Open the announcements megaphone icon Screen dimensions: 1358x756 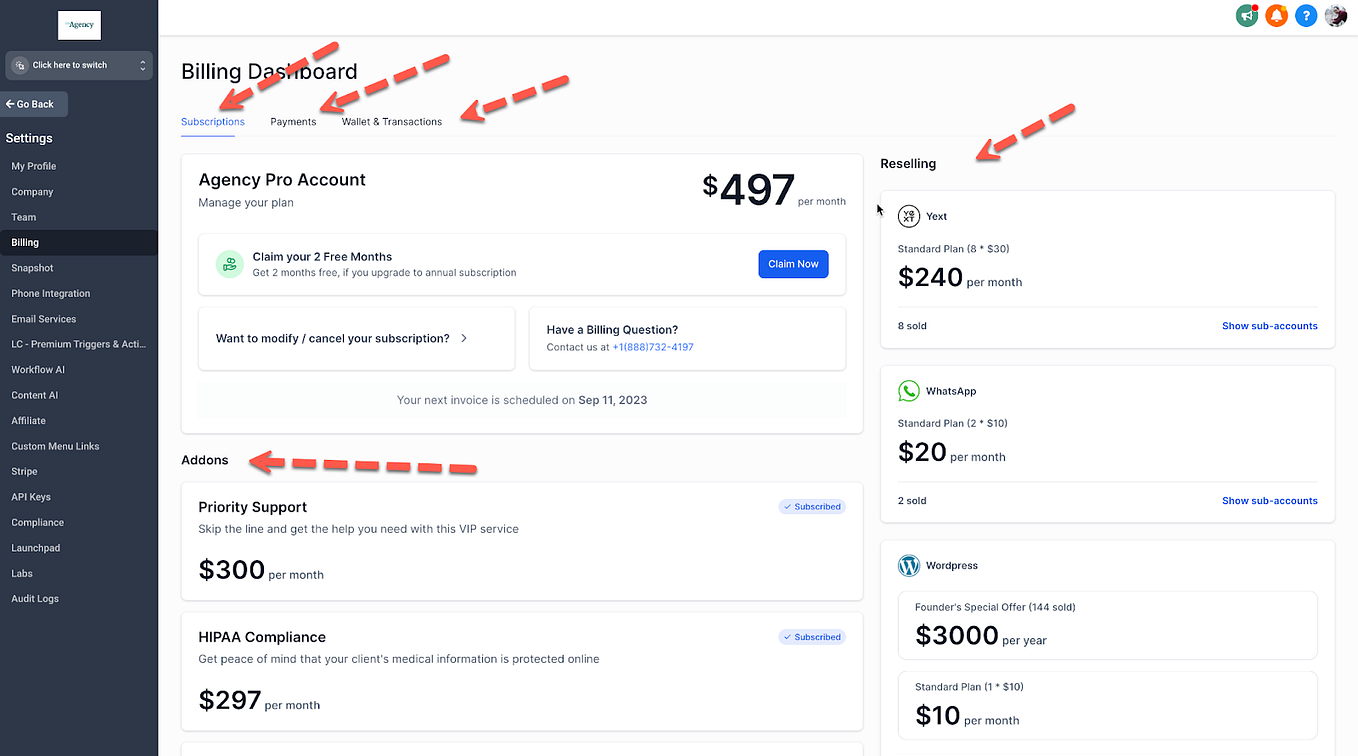tap(1246, 16)
